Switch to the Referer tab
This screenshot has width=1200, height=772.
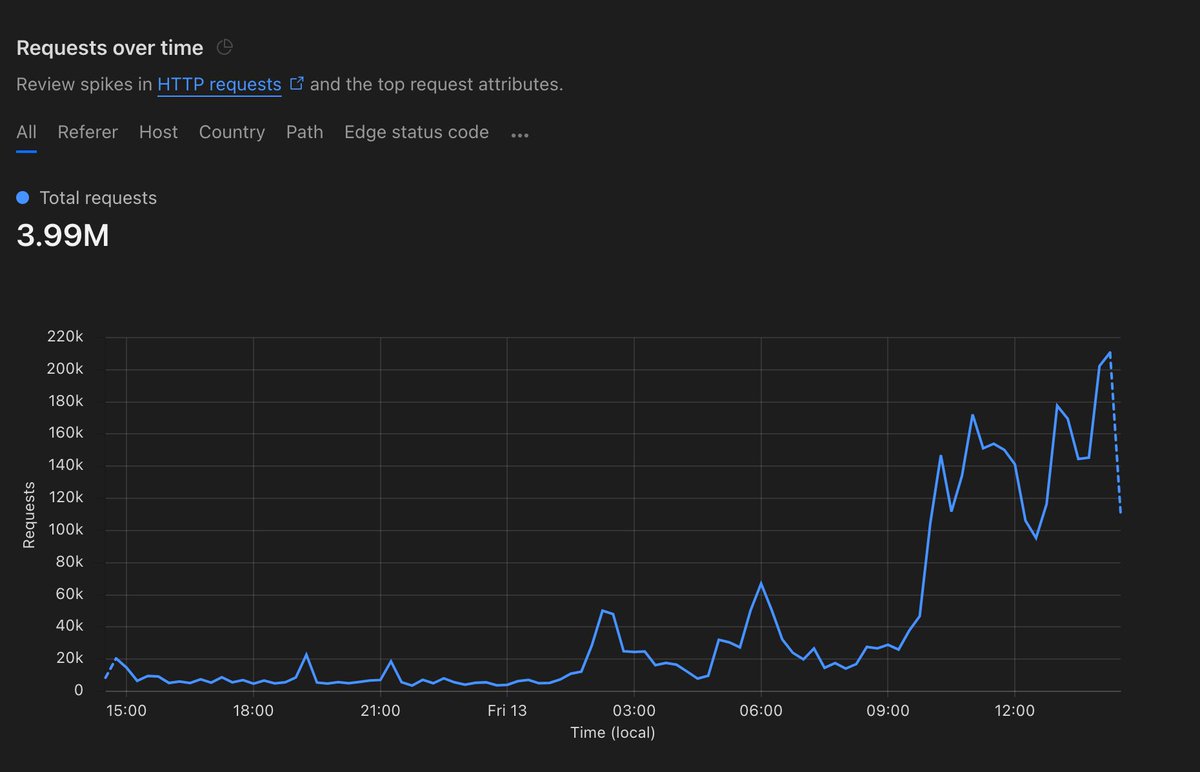[x=87, y=132]
